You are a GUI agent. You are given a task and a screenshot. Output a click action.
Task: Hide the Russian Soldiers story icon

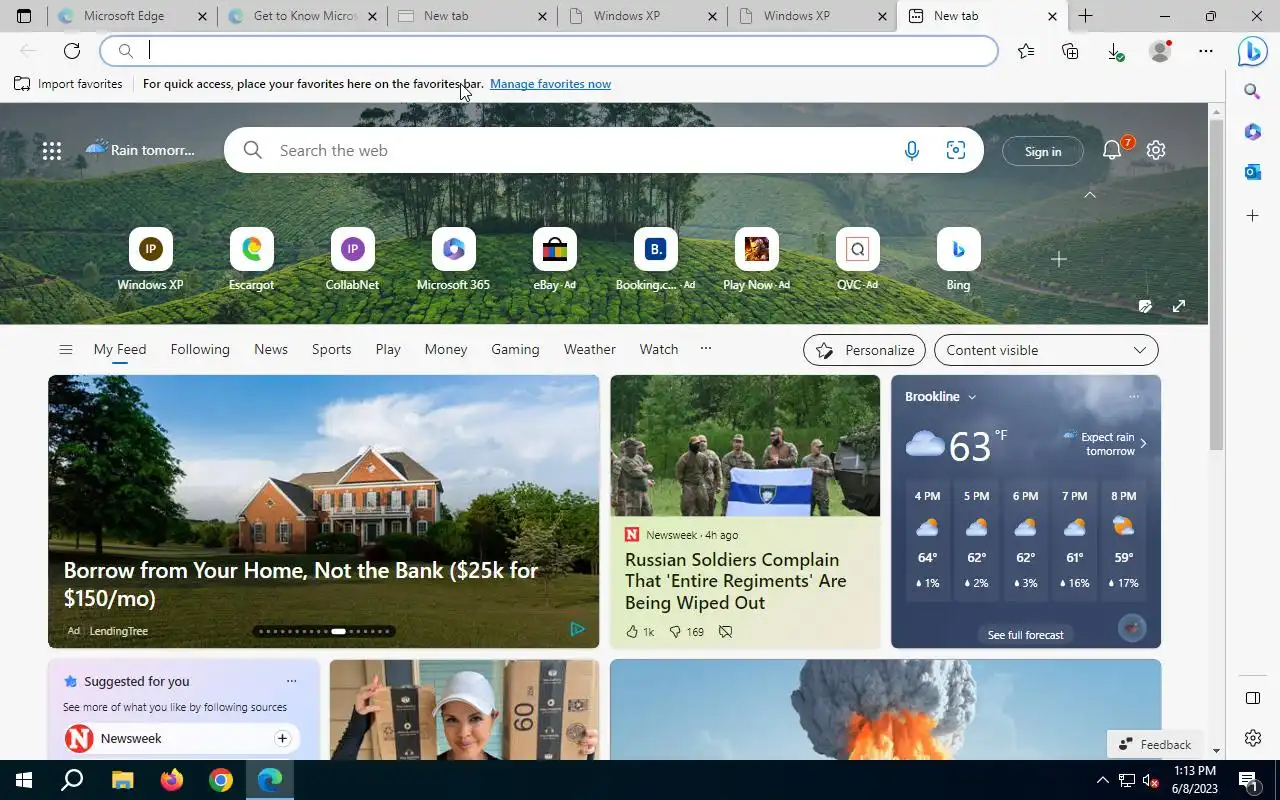pyautogui.click(x=726, y=631)
